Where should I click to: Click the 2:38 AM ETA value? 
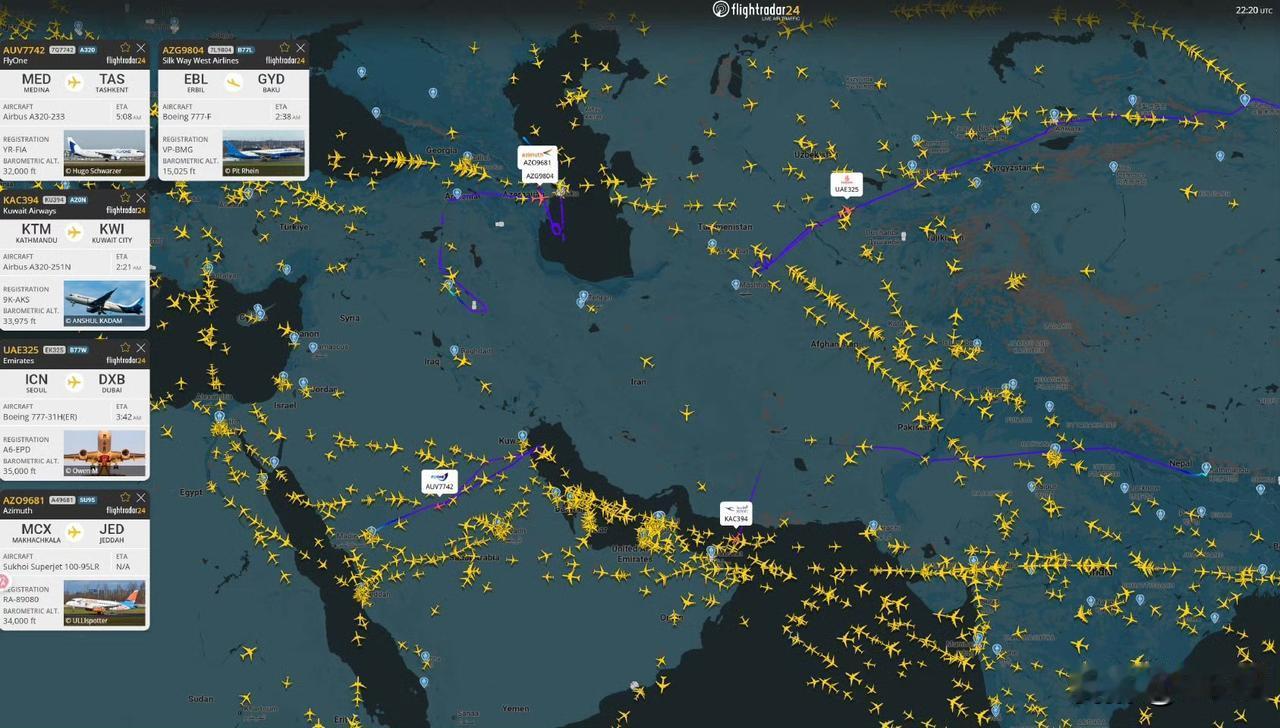[x=288, y=117]
